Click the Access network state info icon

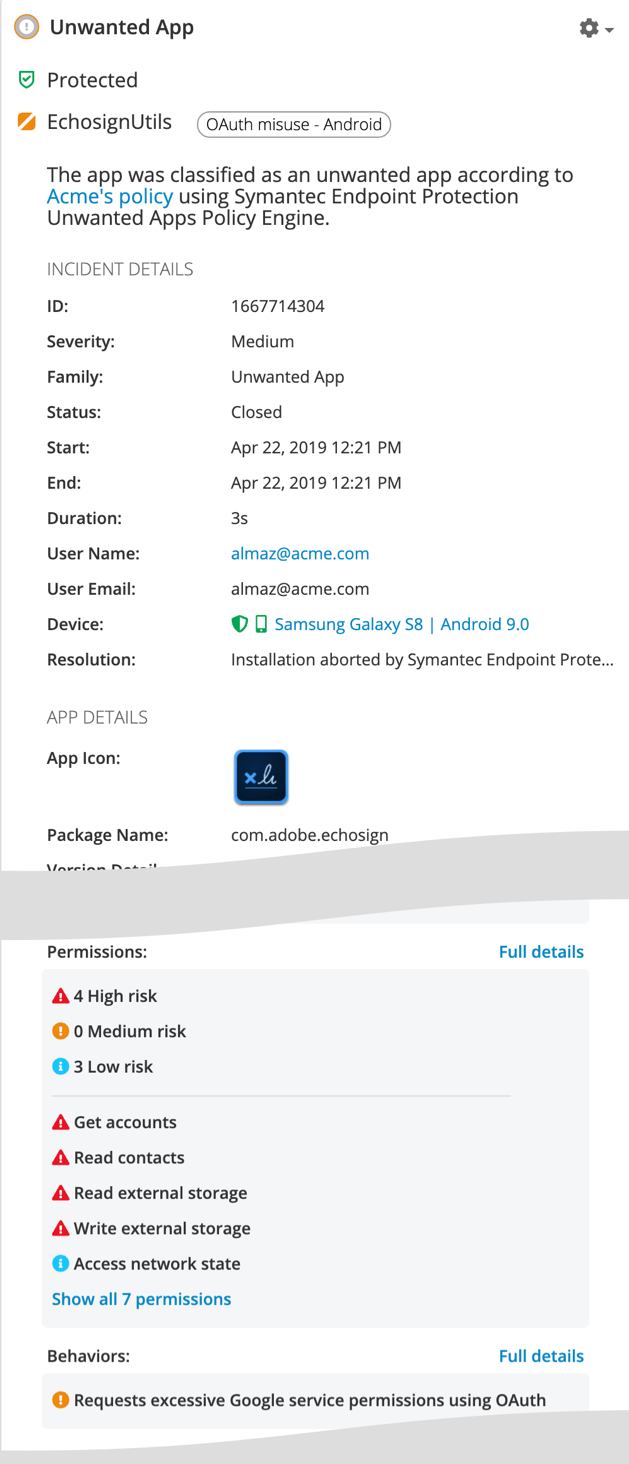[60, 1263]
